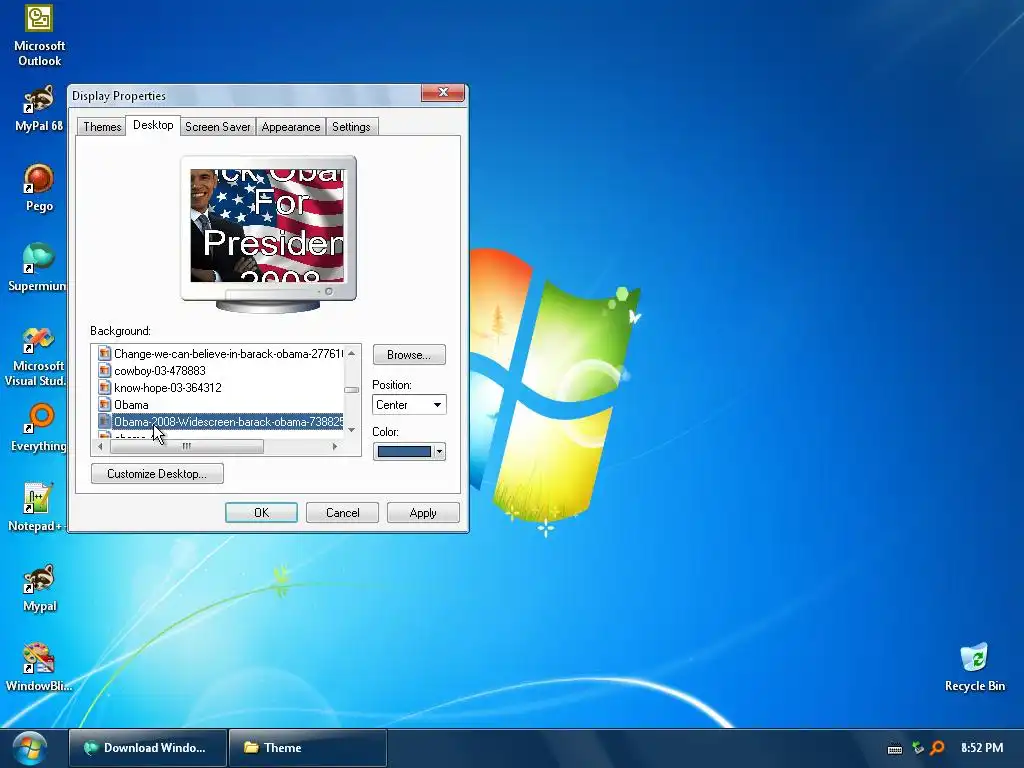This screenshot has width=1024, height=768.
Task: Select know-hope-03-364312 background
Action: (168, 387)
